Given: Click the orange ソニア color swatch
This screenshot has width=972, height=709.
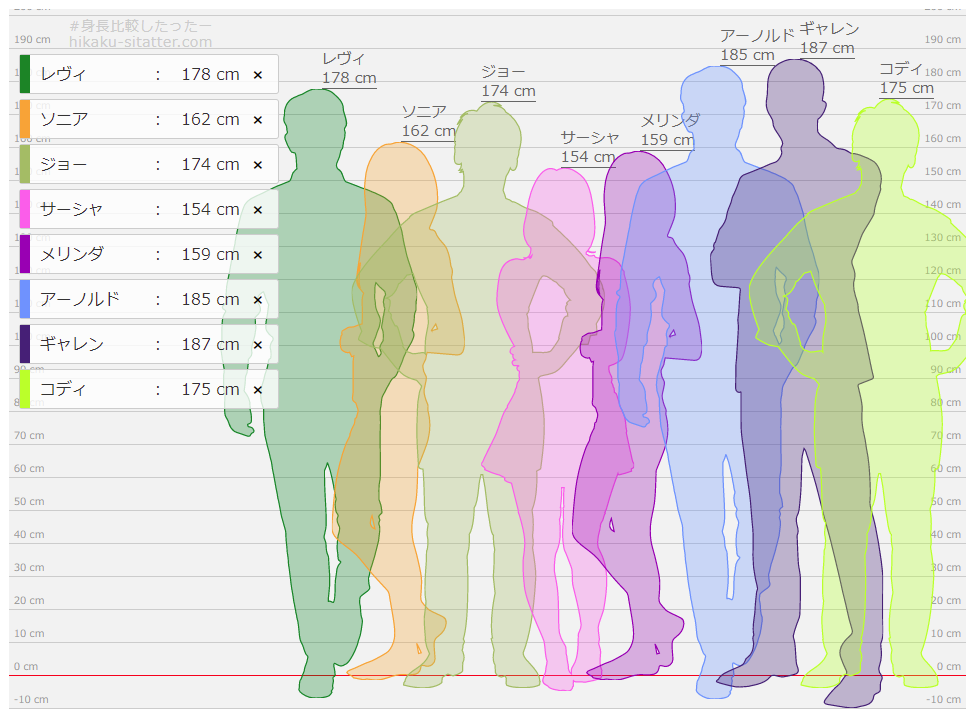Looking at the screenshot, I should (x=25, y=119).
